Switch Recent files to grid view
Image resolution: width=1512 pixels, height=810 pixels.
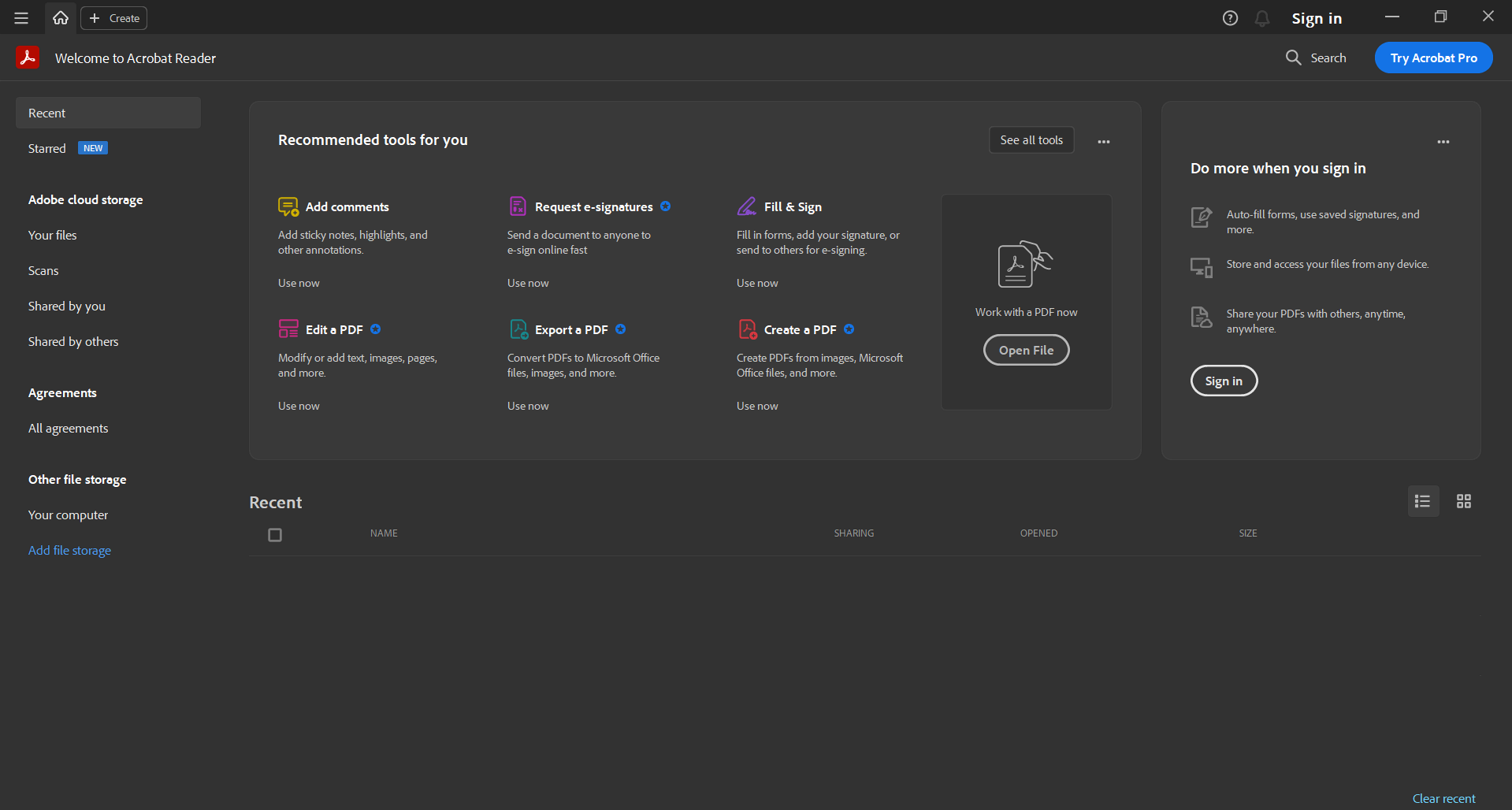(1463, 500)
